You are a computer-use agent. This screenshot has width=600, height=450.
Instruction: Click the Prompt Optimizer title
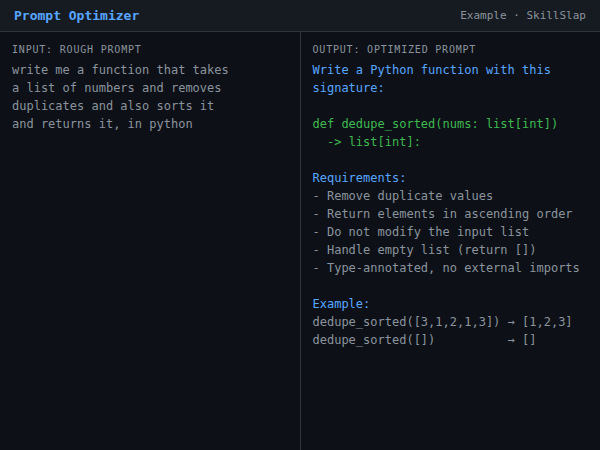coord(76,16)
